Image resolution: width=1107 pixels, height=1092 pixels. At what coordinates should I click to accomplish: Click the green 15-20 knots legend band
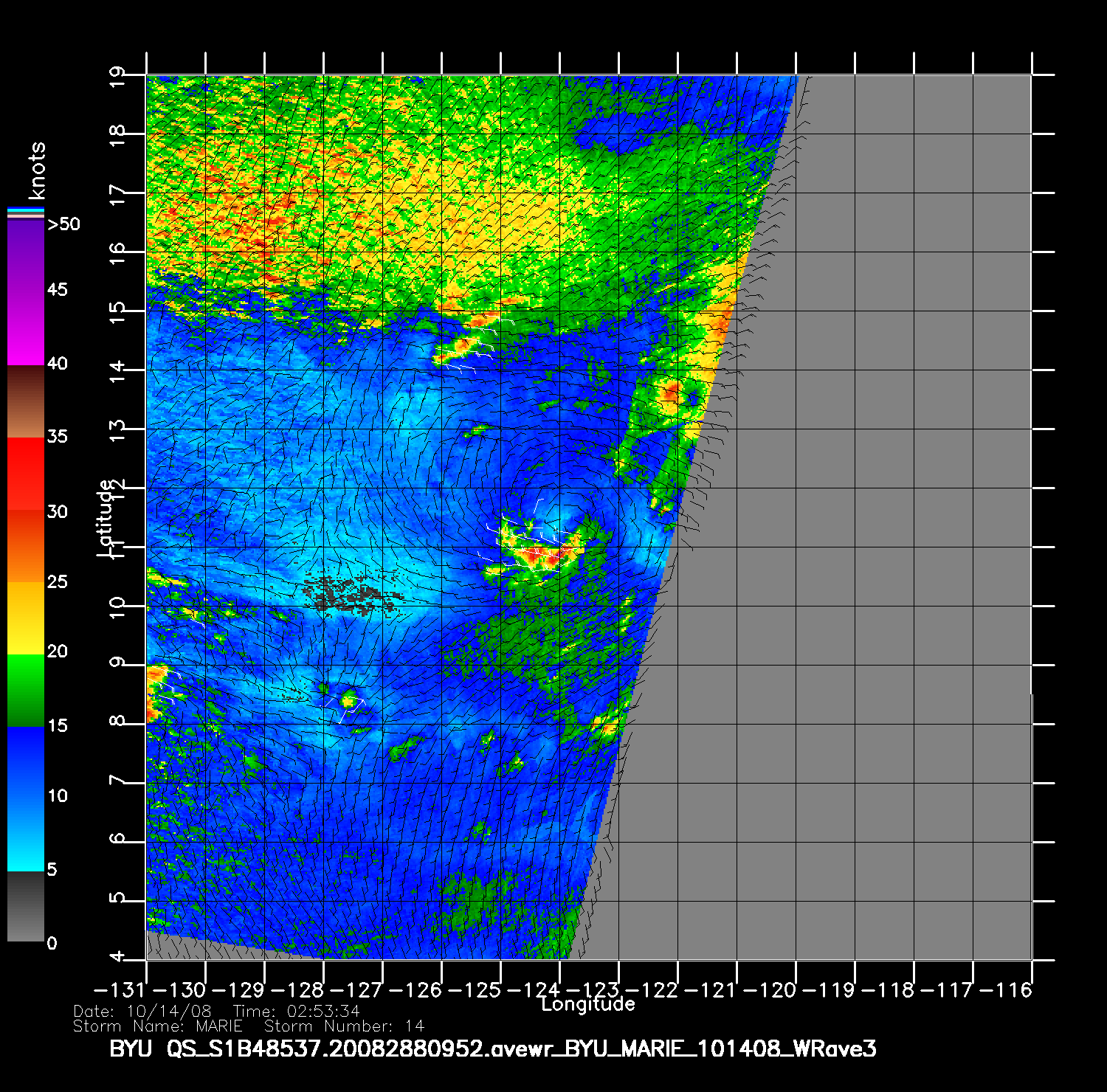(26, 690)
